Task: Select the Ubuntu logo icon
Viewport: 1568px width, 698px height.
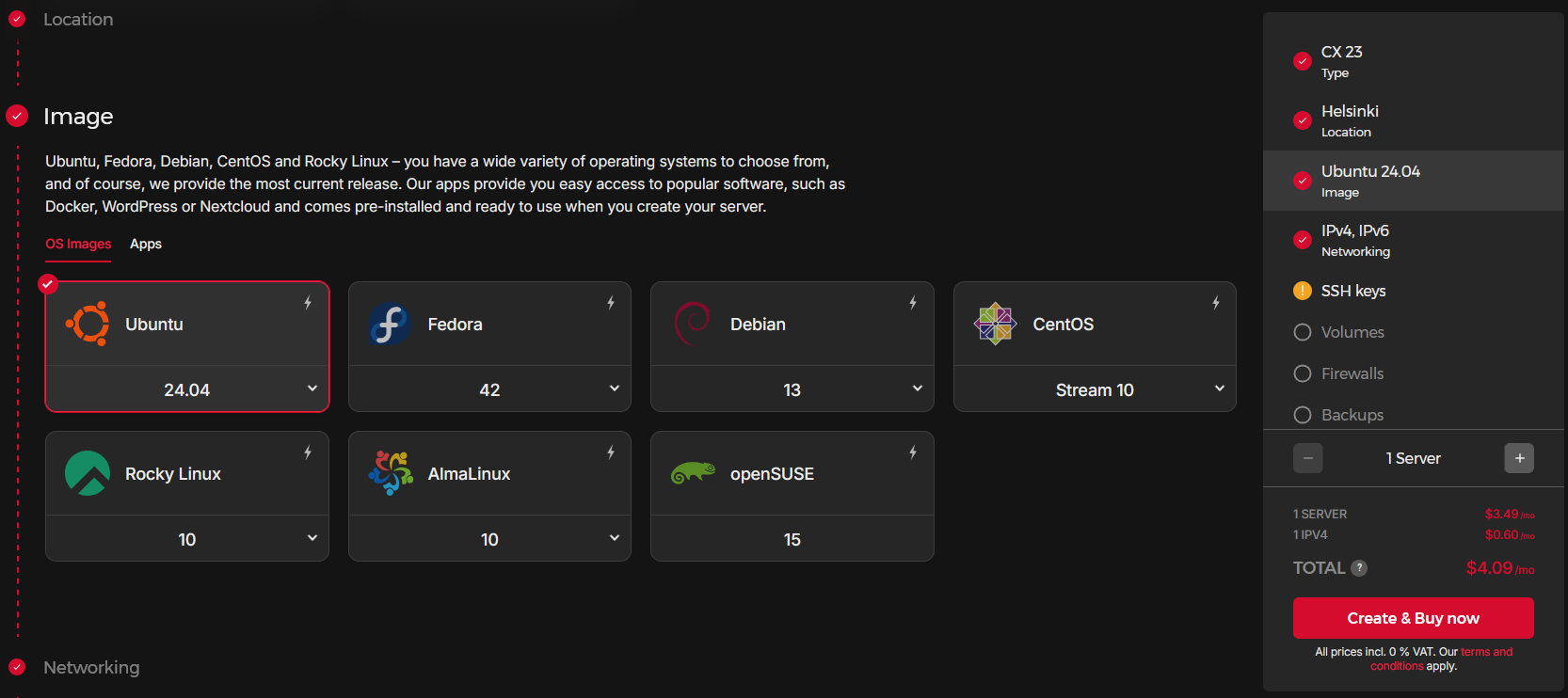Action: click(88, 324)
